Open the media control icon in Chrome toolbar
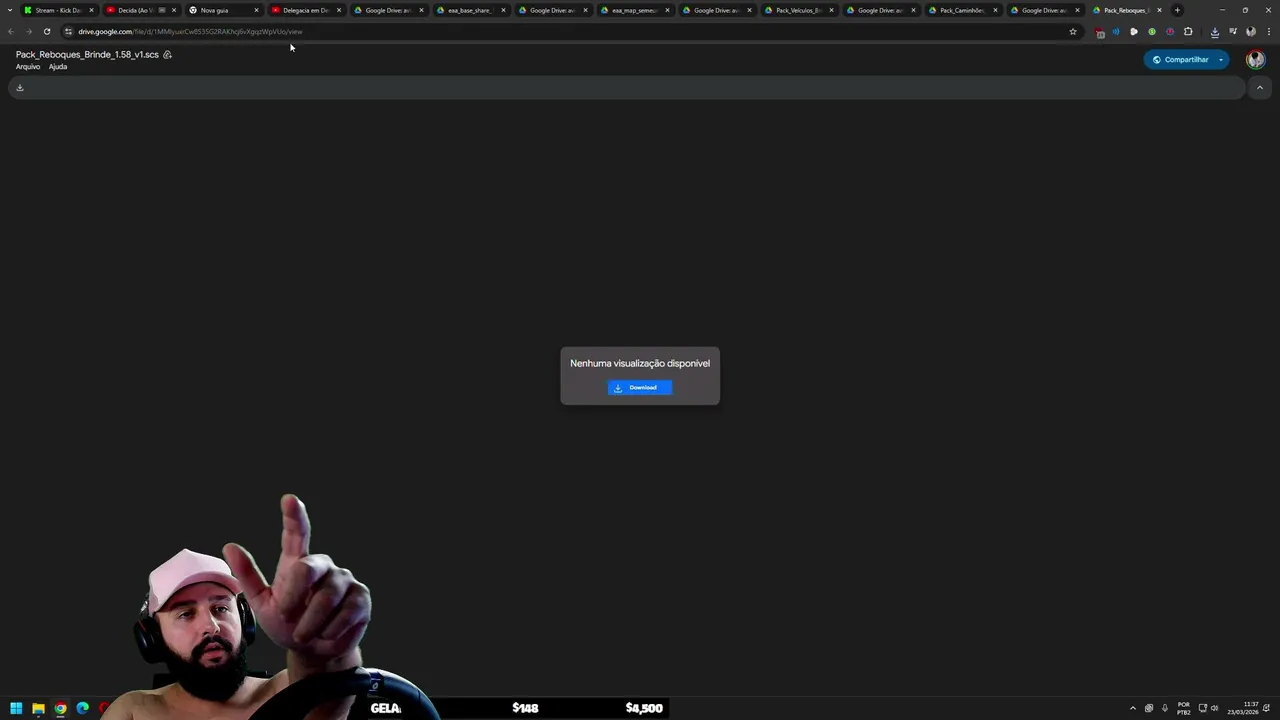Image resolution: width=1280 pixels, height=720 pixels. pyautogui.click(x=1232, y=32)
